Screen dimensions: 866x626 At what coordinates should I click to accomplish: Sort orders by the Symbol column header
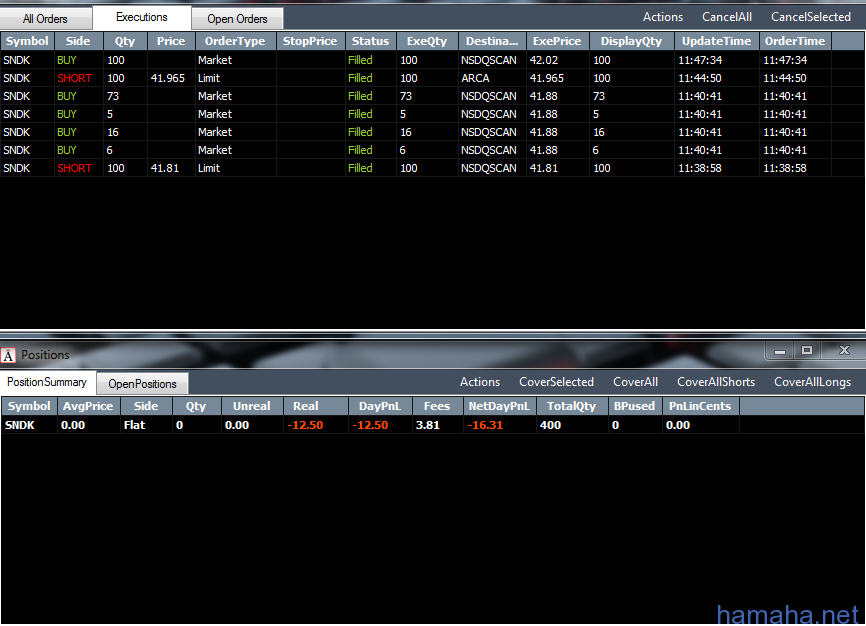[27, 41]
